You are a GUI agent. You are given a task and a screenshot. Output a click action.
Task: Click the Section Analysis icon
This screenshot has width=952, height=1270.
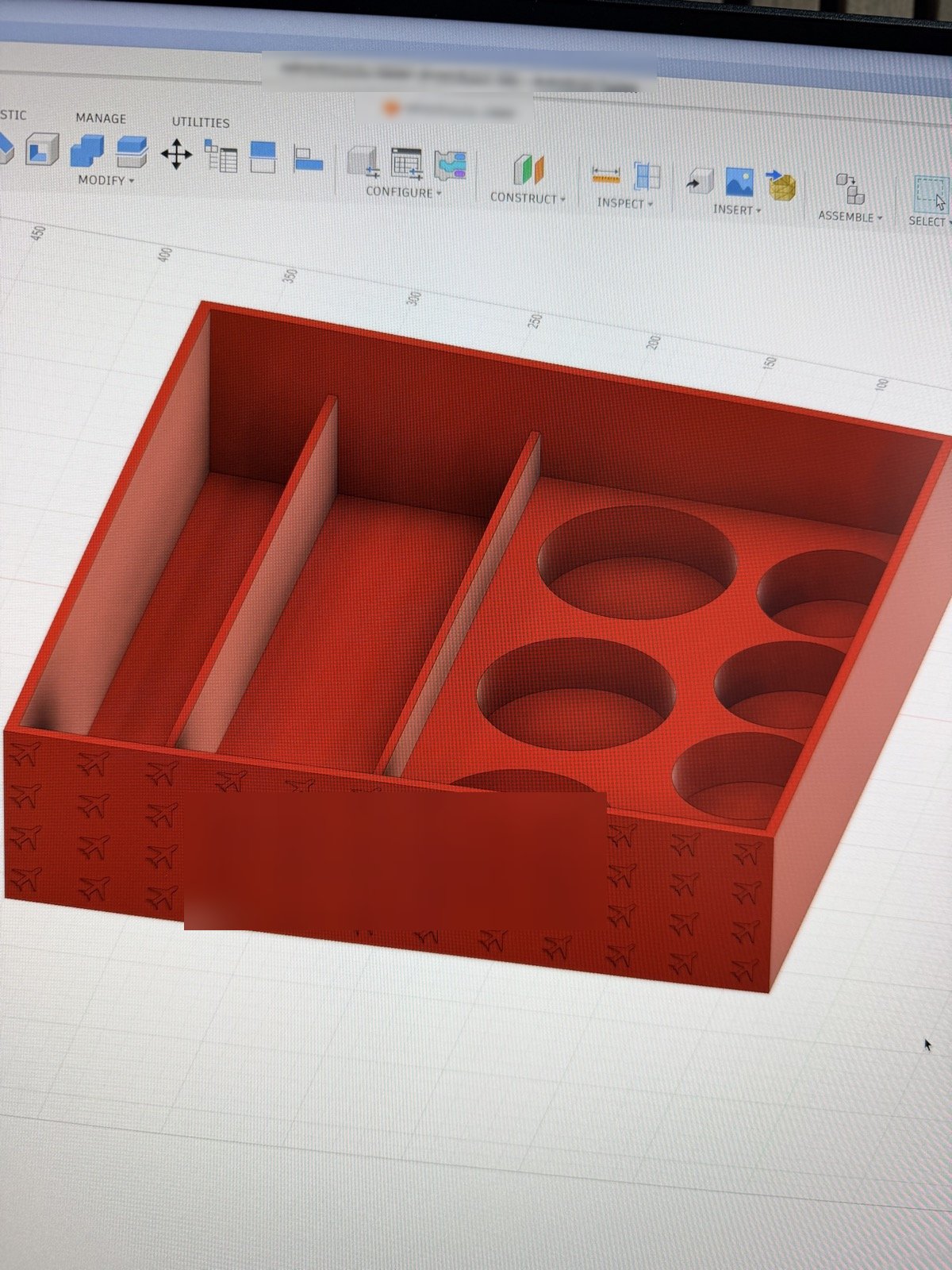click(647, 176)
